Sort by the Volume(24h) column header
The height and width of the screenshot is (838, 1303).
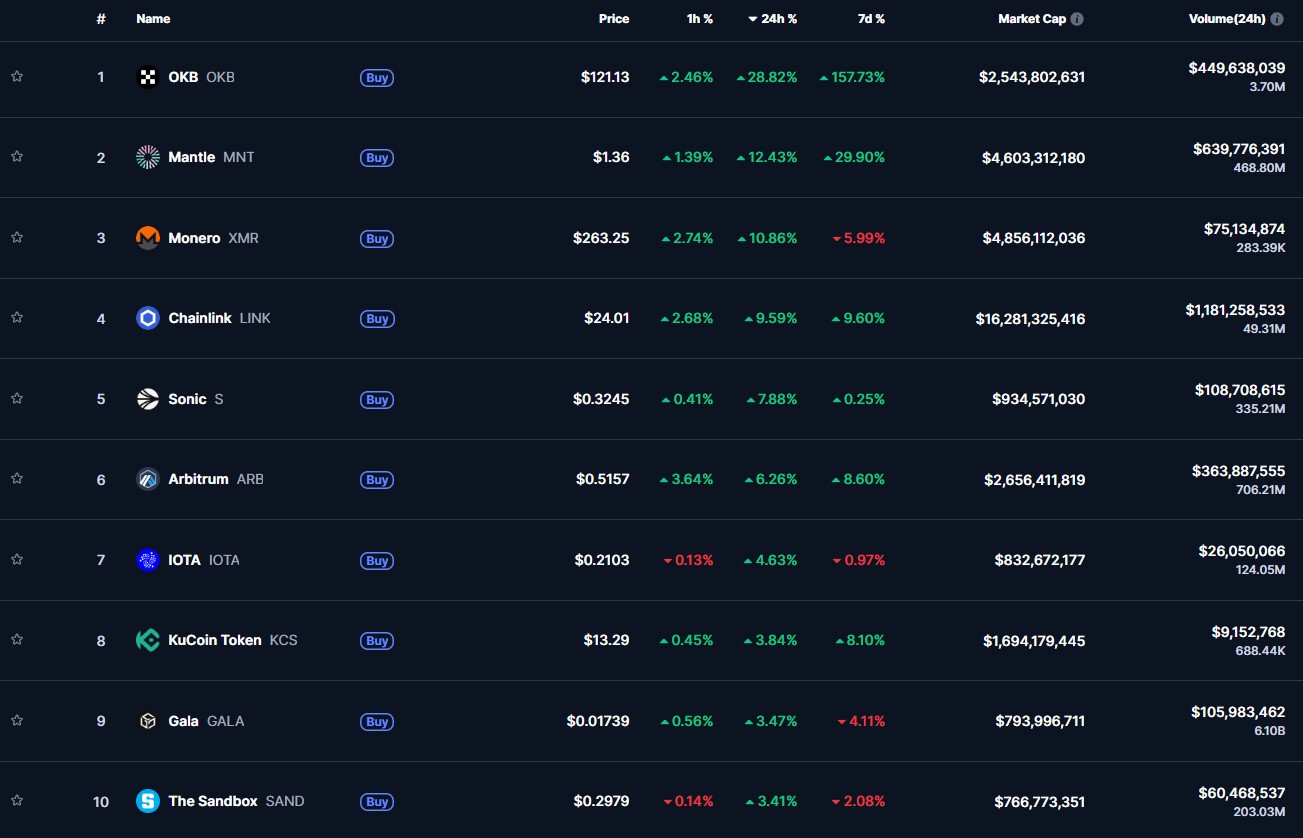tap(1227, 19)
